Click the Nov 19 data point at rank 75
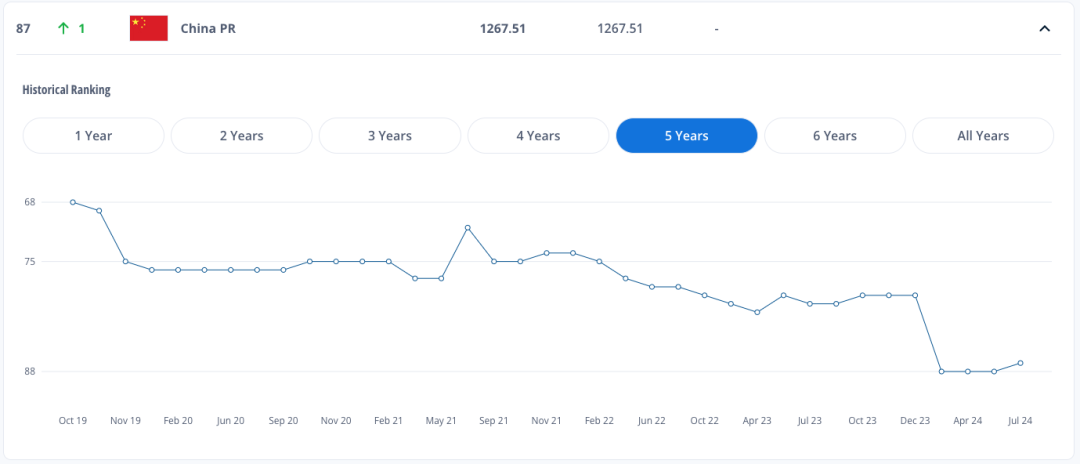This screenshot has height=464, width=1080. pos(125,262)
